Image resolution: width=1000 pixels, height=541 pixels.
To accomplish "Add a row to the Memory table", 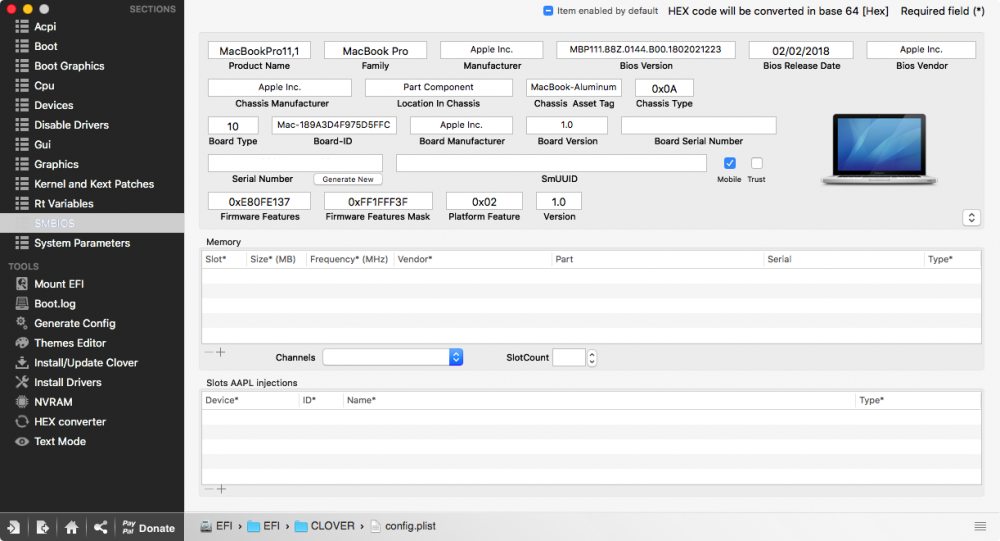I will click(x=221, y=352).
